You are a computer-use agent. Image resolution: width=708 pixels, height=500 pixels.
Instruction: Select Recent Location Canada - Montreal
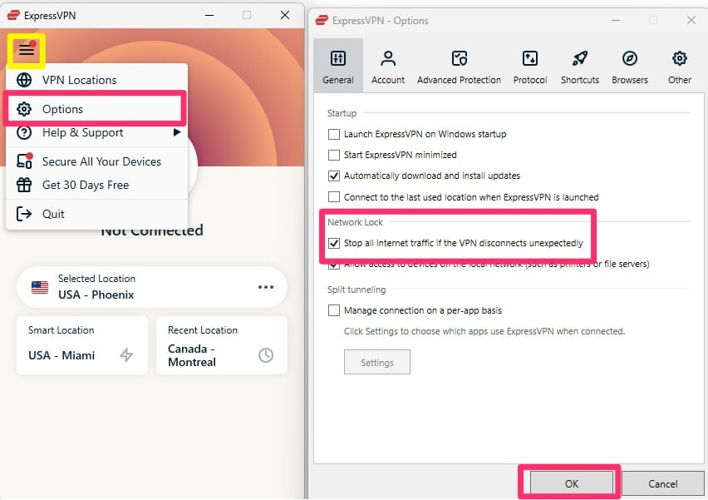pos(221,346)
